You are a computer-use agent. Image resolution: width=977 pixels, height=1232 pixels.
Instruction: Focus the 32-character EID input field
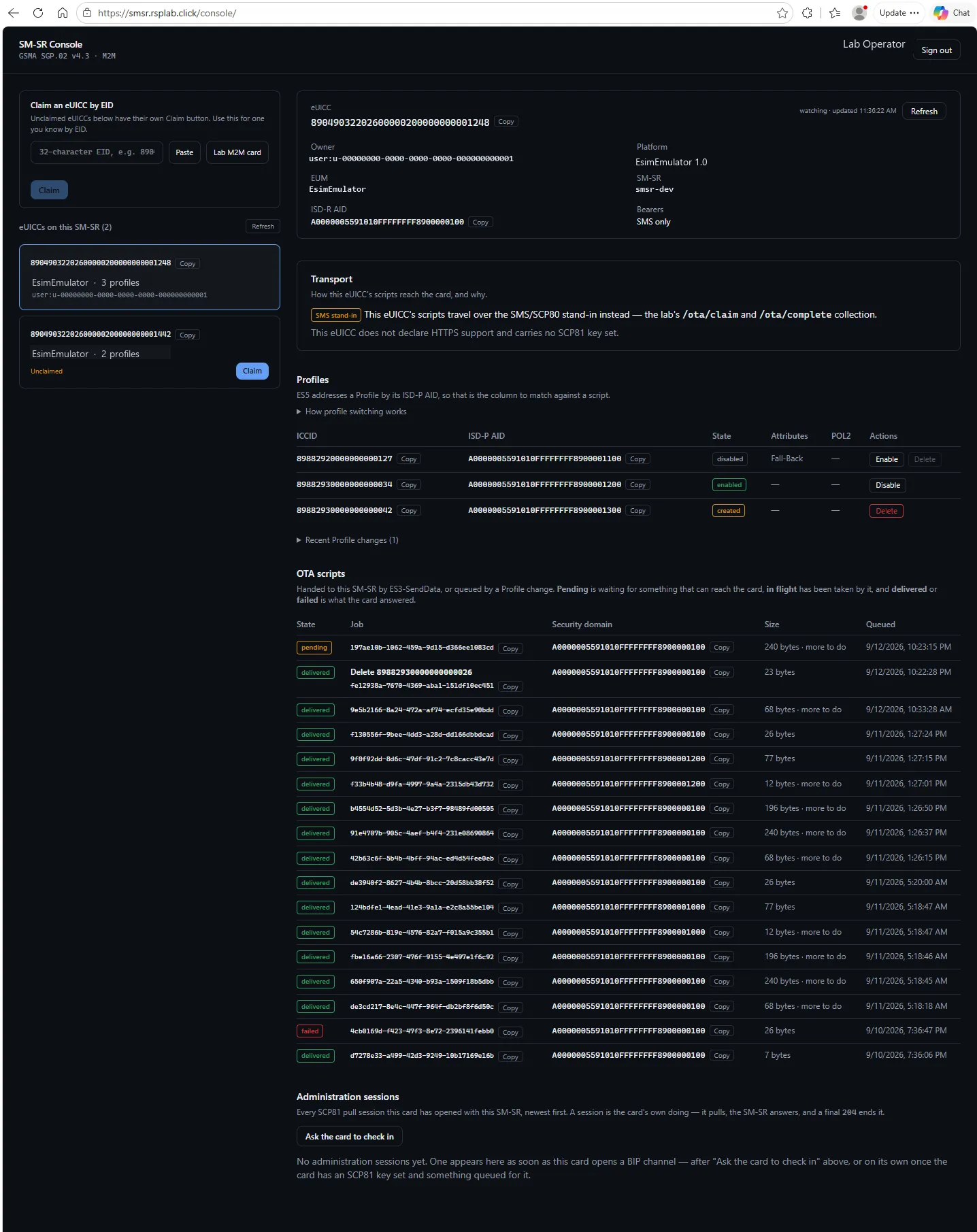coord(97,152)
